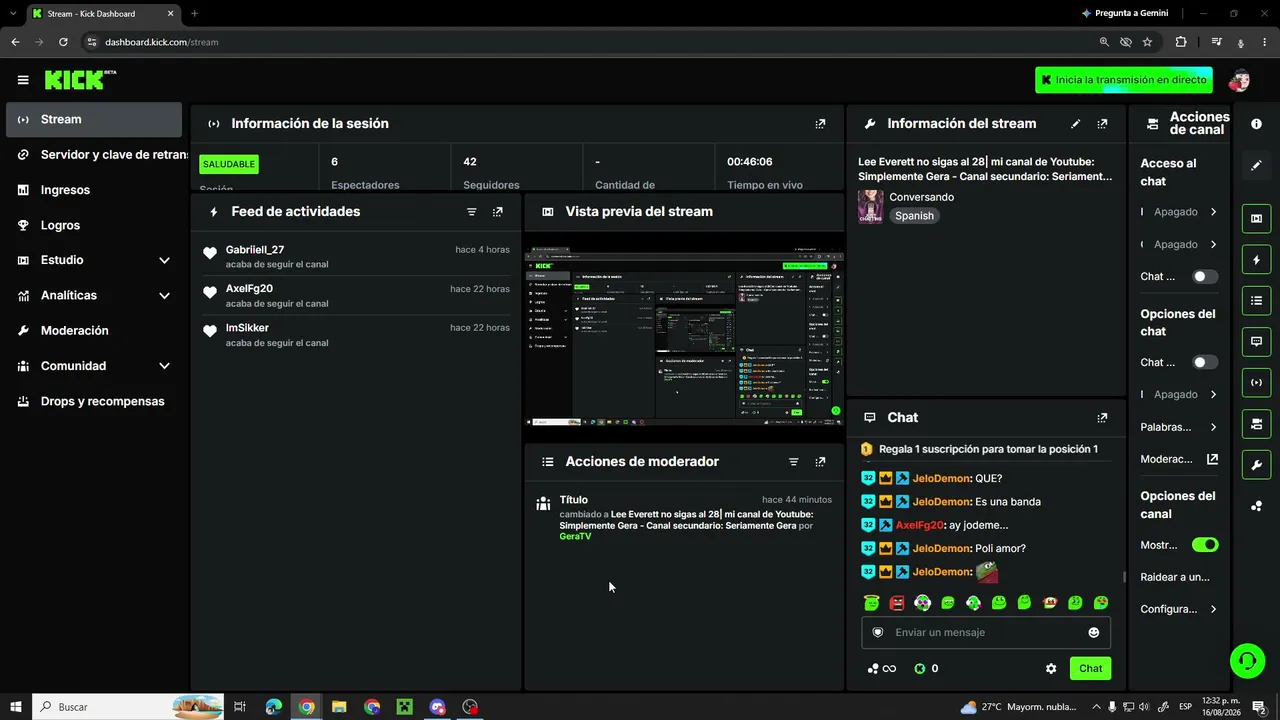Pop out the Información del stream panel

1102,124
